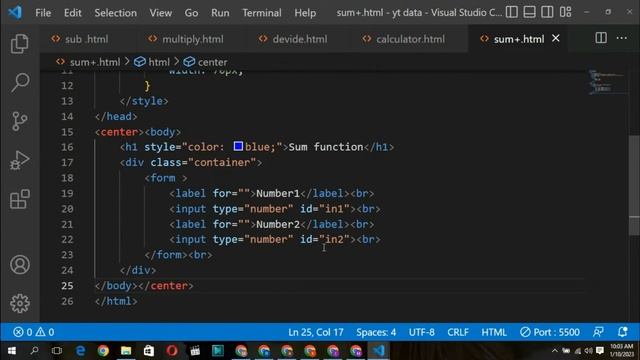Split the editor to the right
This screenshot has width=640, height=360.
tap(601, 38)
